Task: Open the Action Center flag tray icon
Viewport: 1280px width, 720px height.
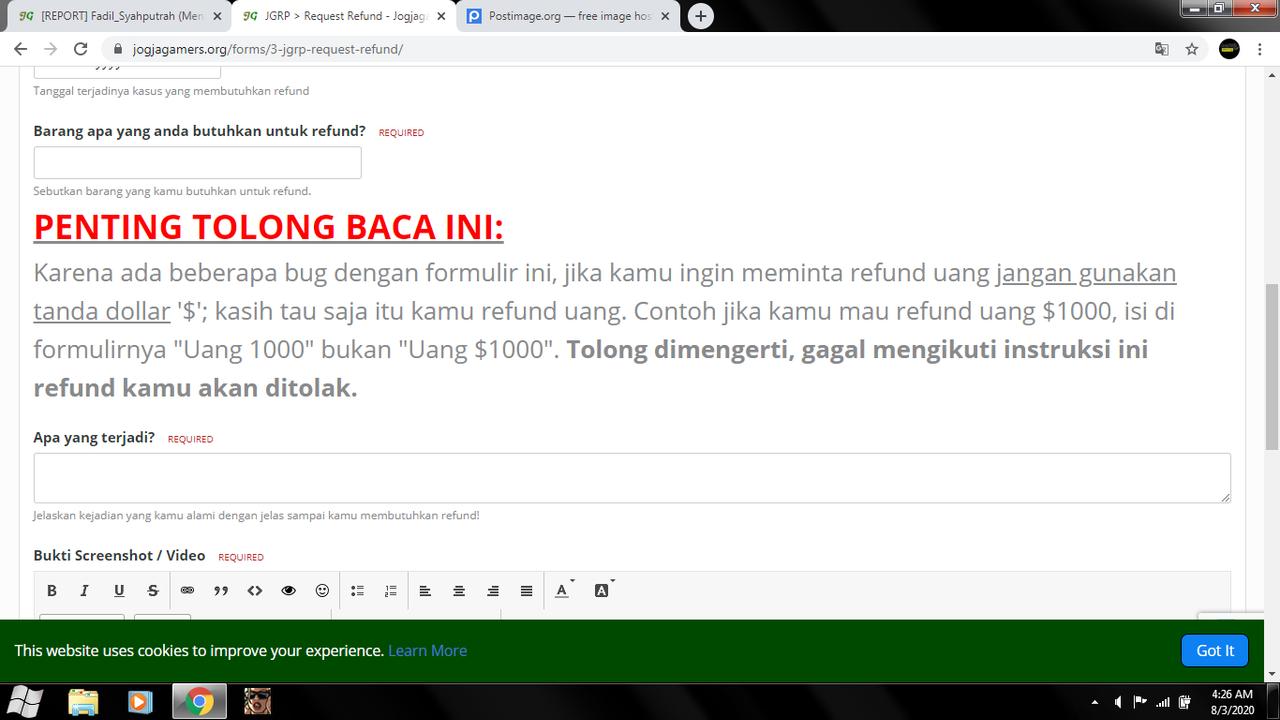Action: pos(1140,701)
